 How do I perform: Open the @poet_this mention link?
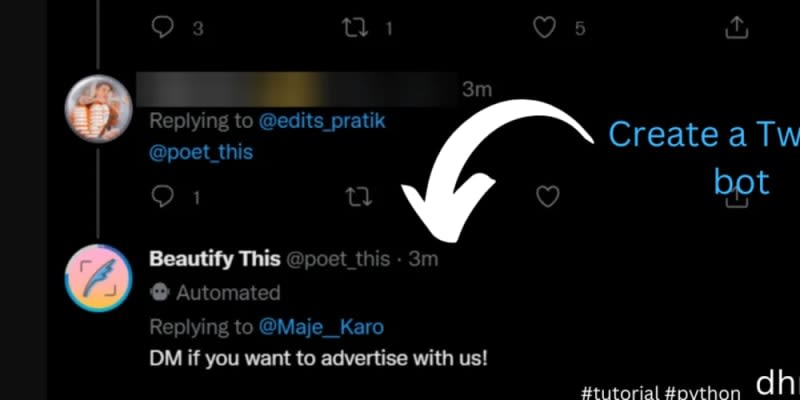pos(201,152)
